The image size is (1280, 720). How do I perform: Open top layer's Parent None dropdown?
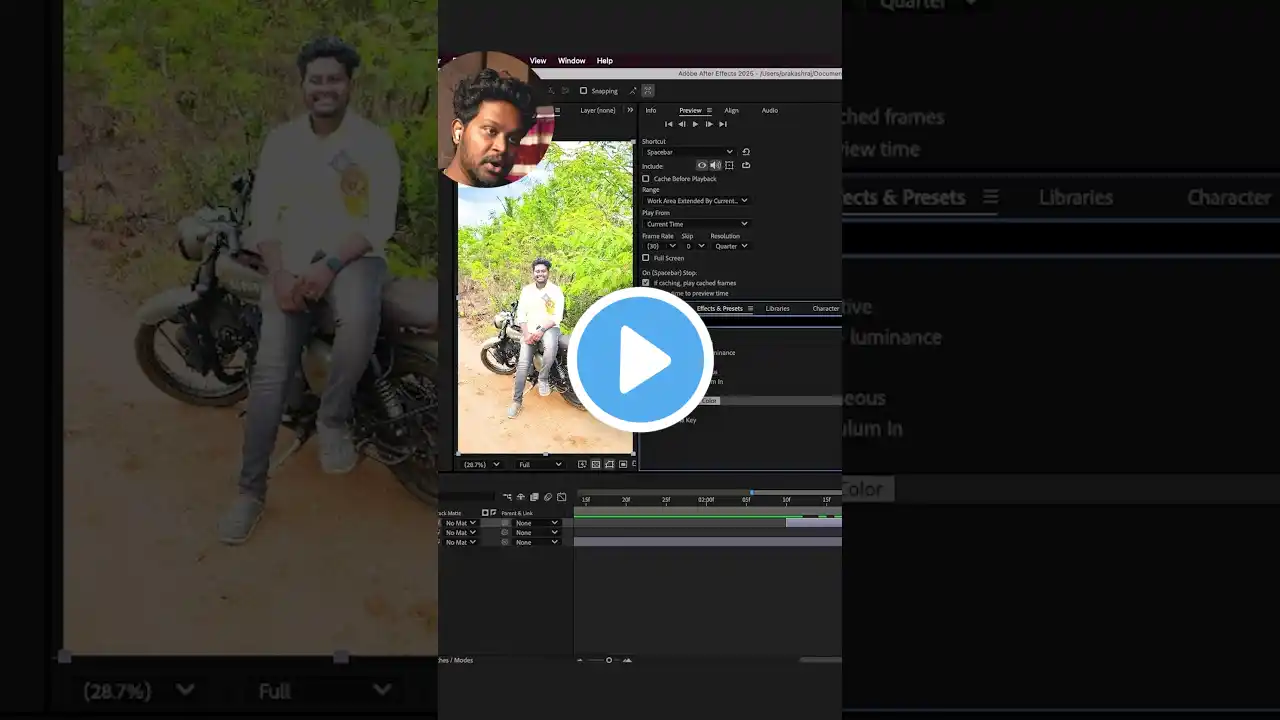[x=537, y=523]
